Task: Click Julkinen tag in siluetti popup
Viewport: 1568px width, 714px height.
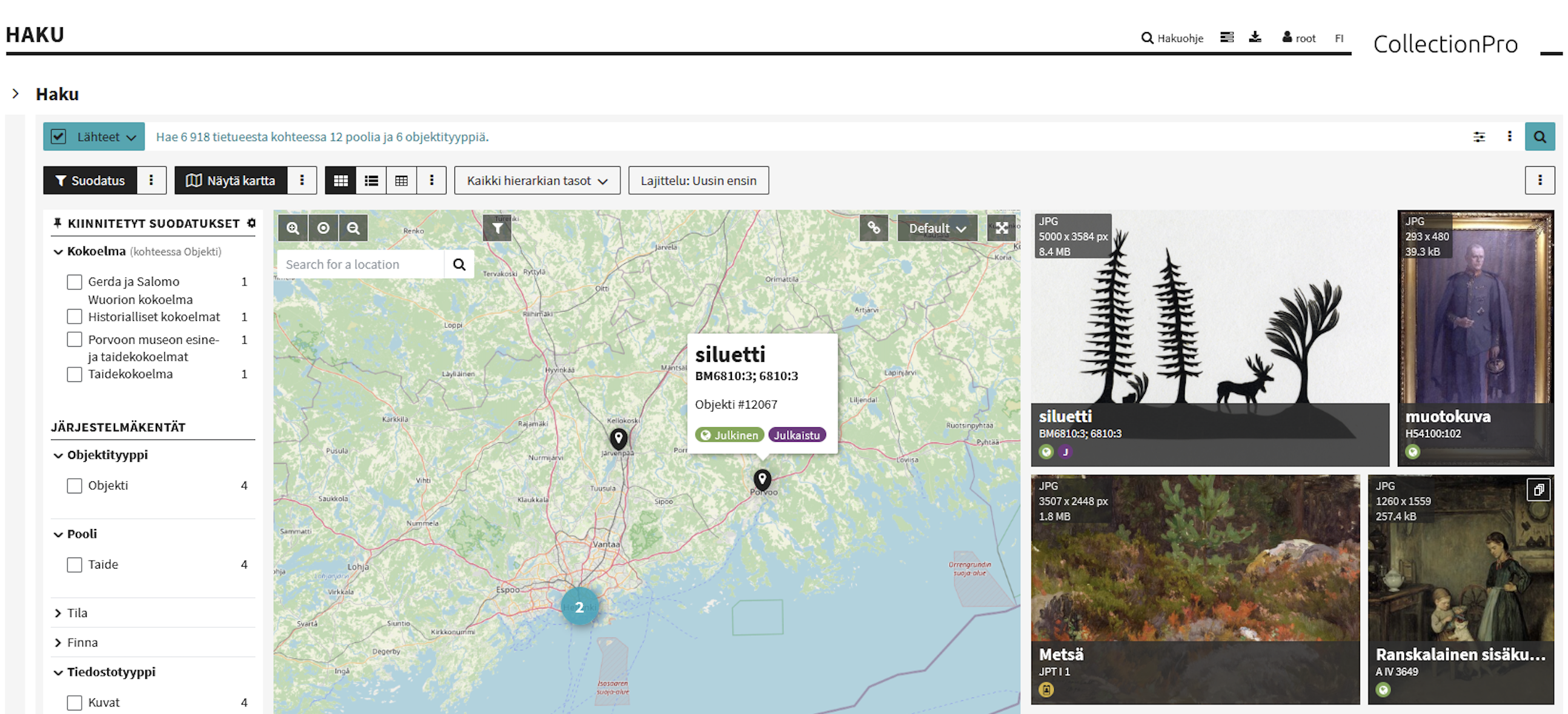Action: (x=729, y=435)
